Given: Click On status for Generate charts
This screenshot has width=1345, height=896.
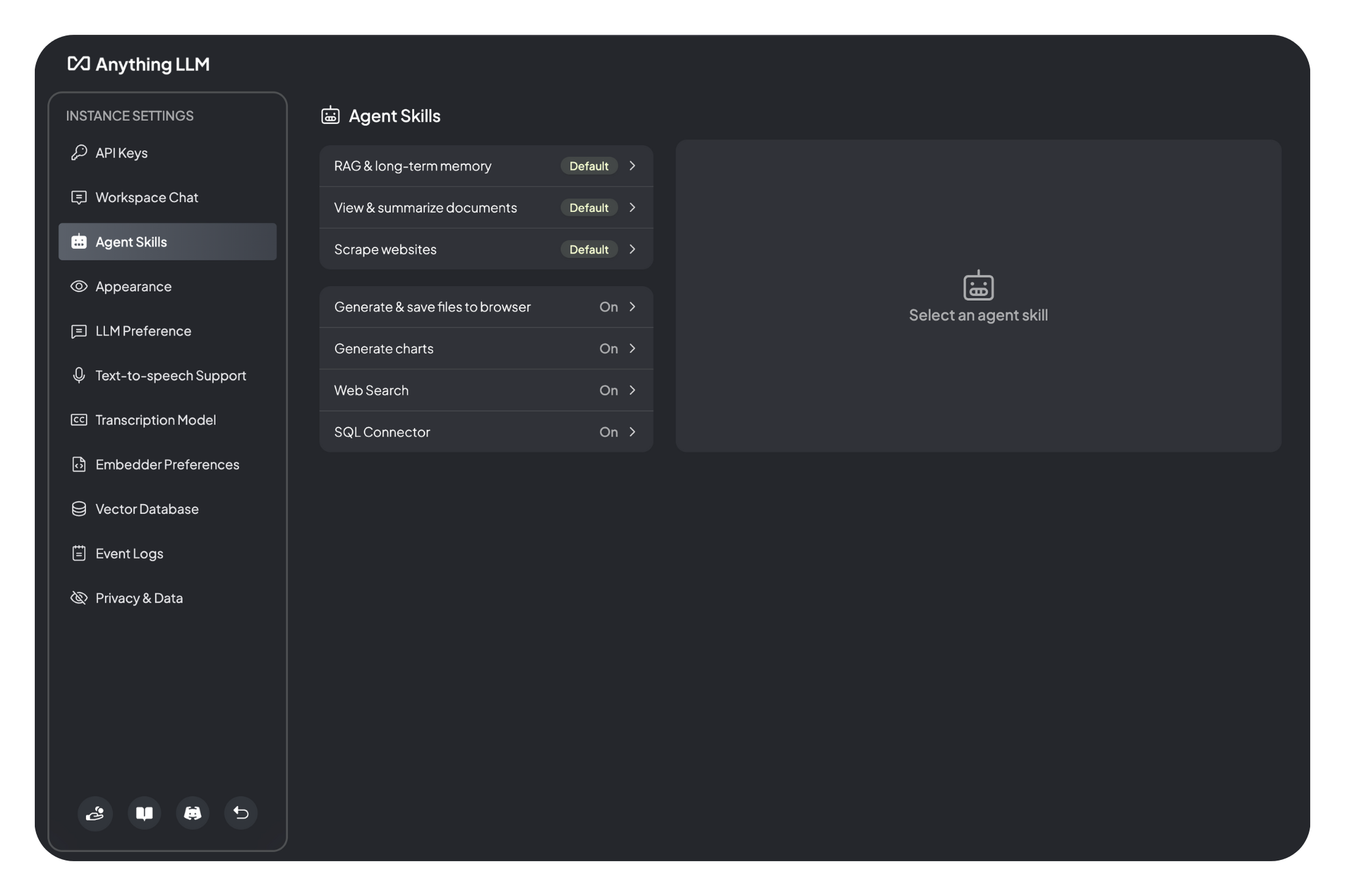Looking at the screenshot, I should [609, 349].
